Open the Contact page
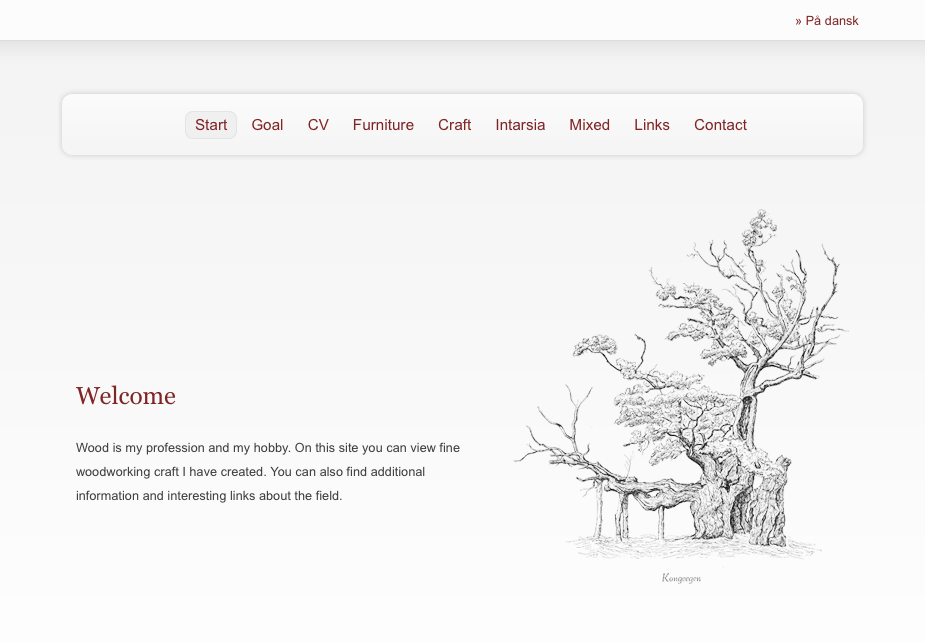 pos(720,125)
